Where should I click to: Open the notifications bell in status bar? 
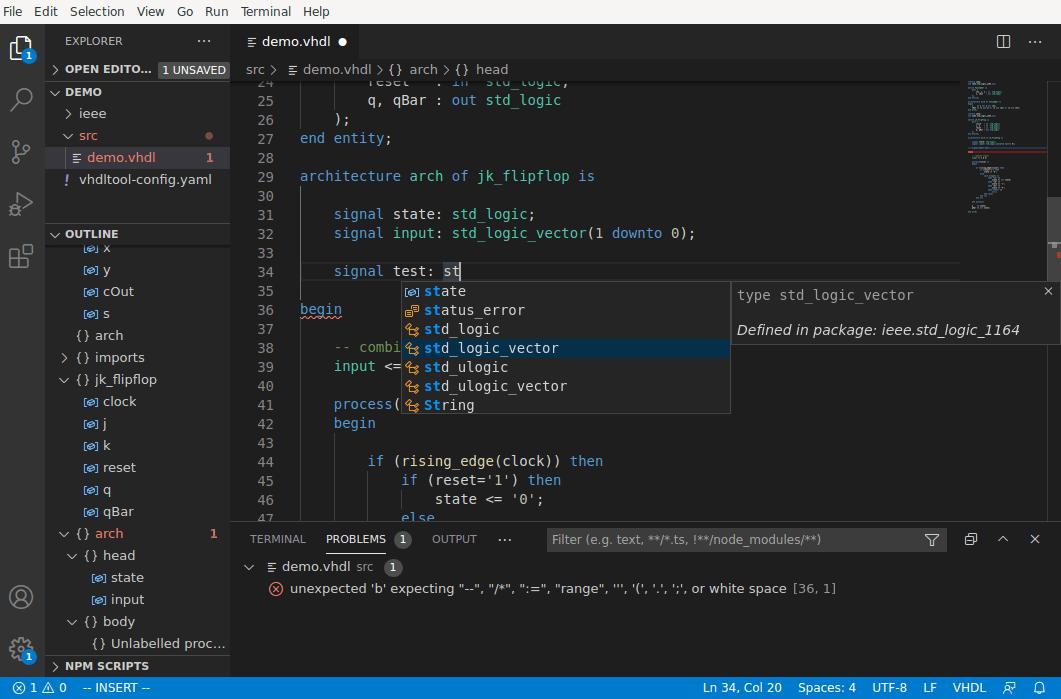click(x=1039, y=688)
